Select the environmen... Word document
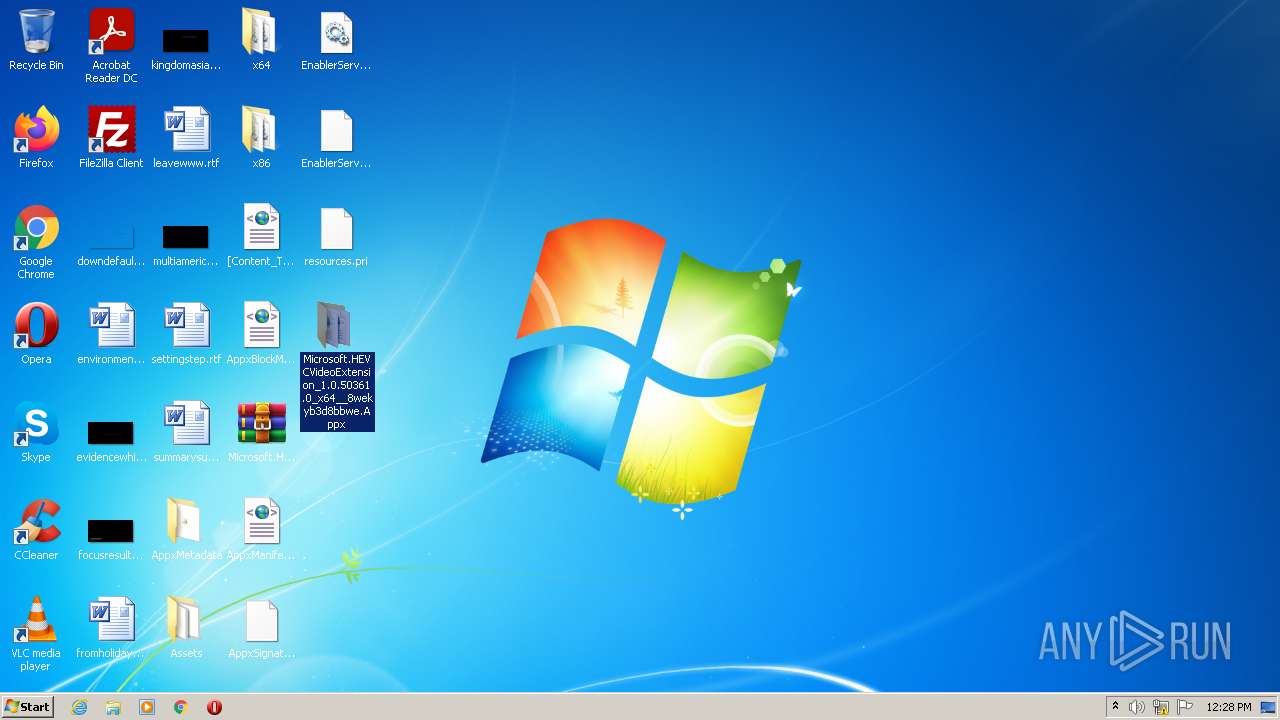 pyautogui.click(x=111, y=334)
